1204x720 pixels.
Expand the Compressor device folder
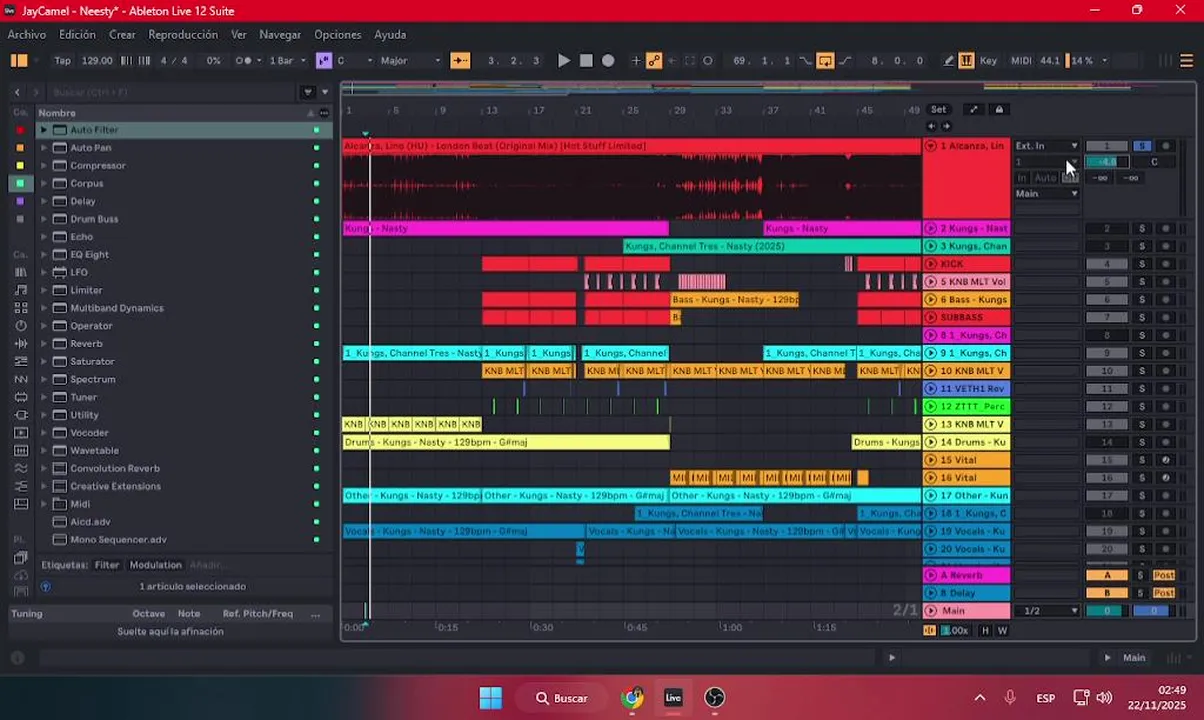pos(43,166)
